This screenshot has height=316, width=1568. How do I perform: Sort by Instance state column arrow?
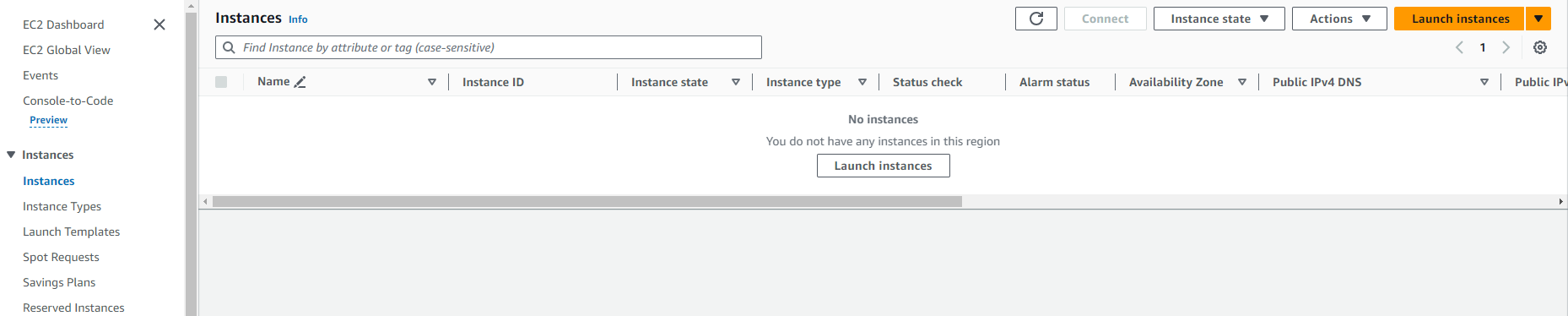tap(736, 82)
